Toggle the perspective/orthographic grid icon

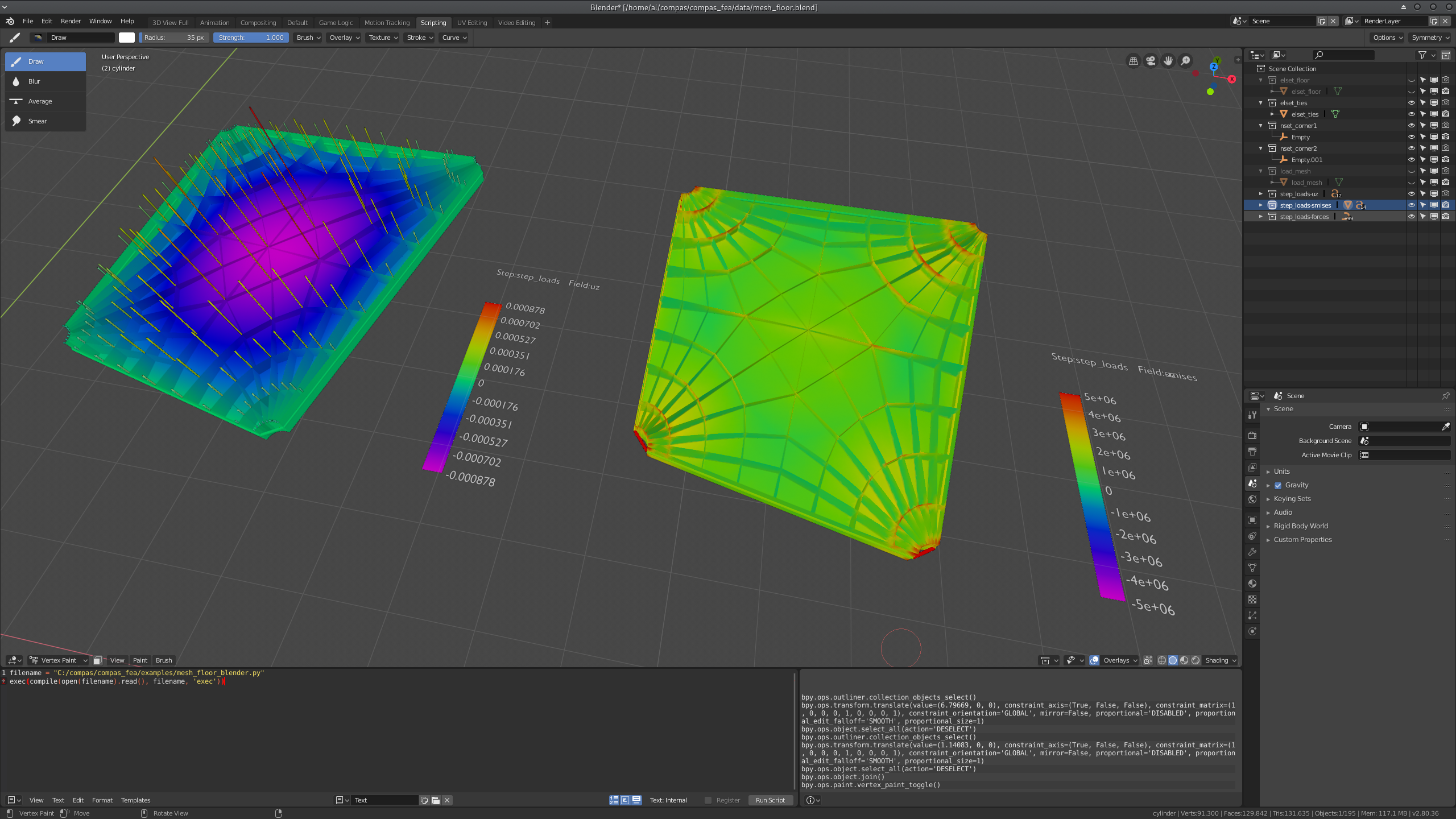[x=1134, y=61]
